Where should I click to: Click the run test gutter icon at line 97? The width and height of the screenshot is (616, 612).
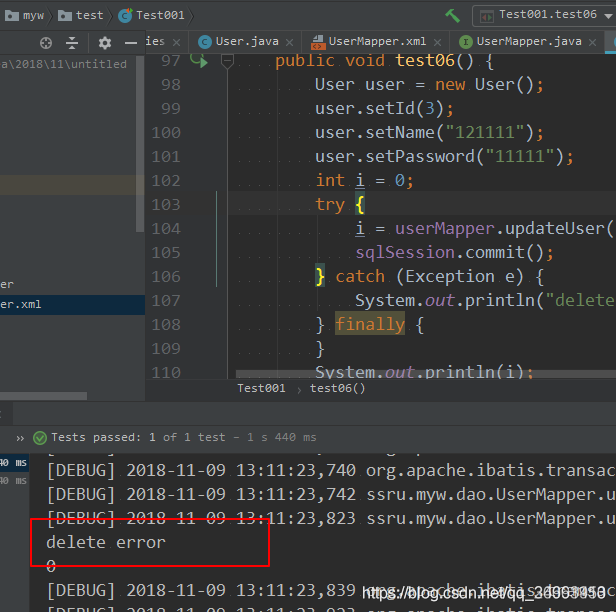199,60
